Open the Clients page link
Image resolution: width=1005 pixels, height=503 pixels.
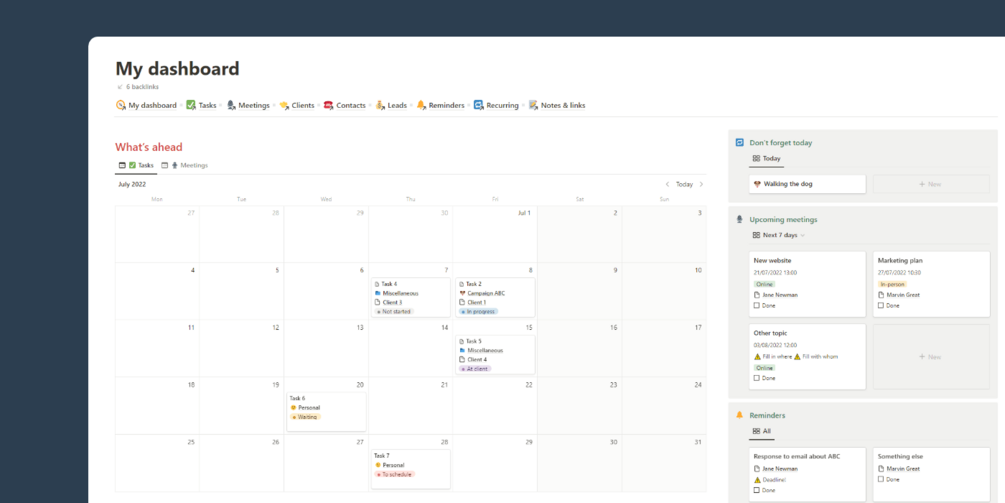[303, 105]
